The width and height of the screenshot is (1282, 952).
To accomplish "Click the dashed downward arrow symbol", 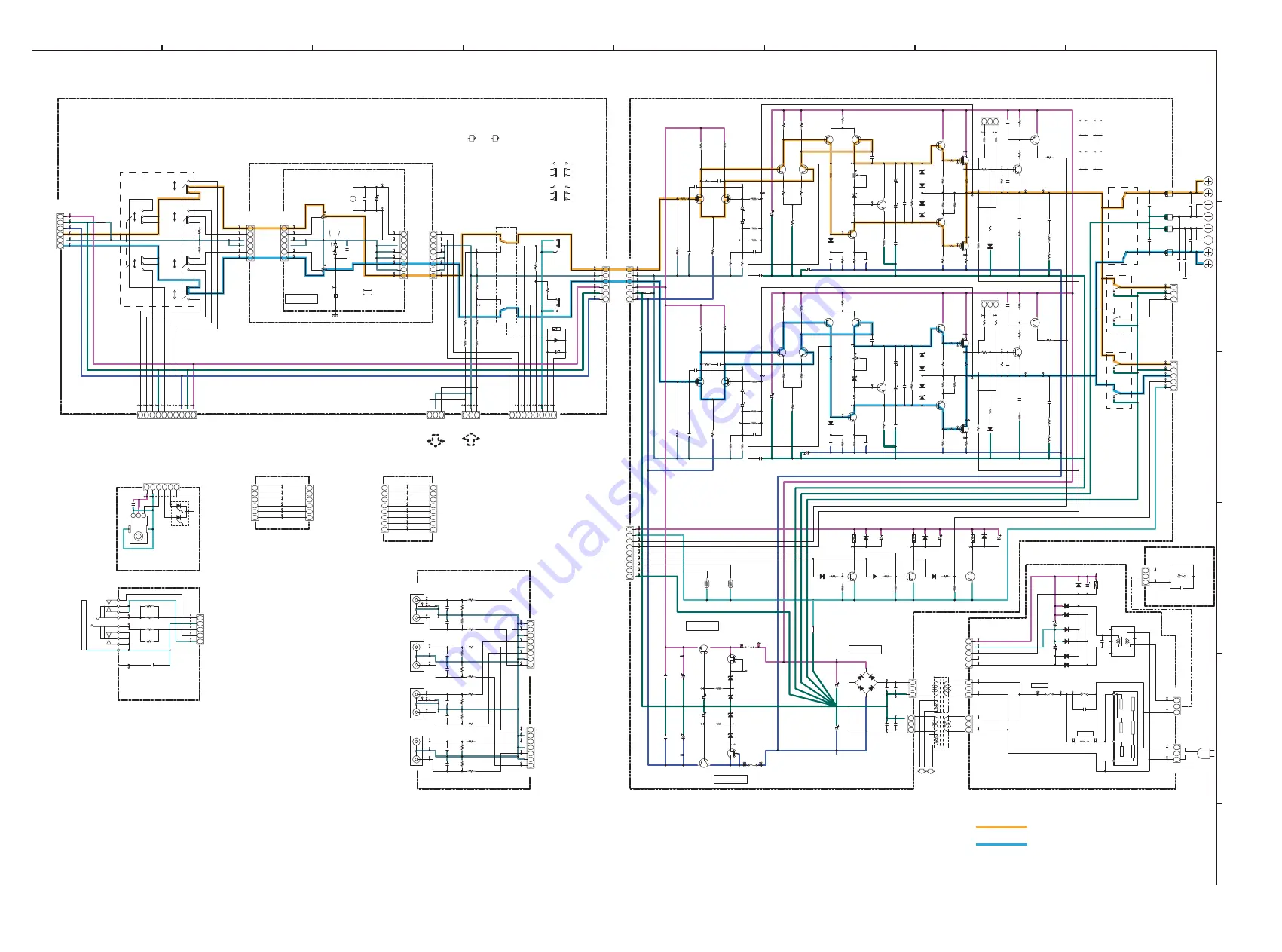I will [436, 440].
